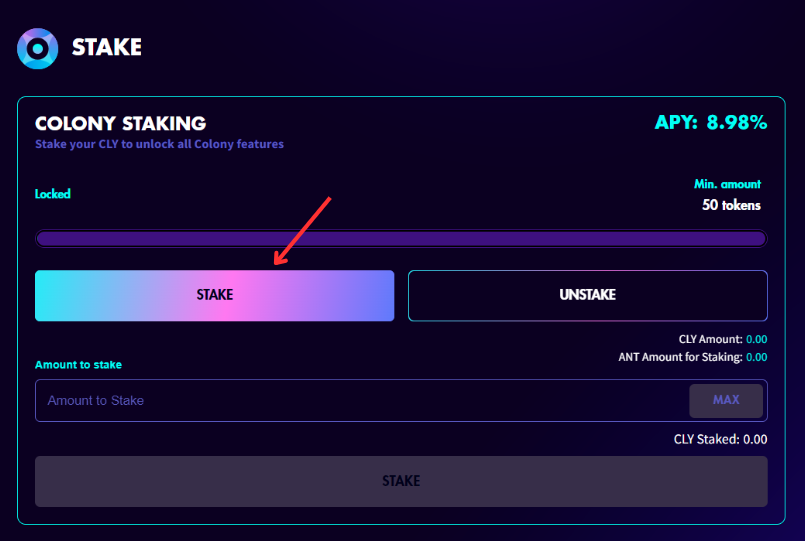Click the grey STAKE submit button
805x541 pixels.
pyautogui.click(x=401, y=481)
